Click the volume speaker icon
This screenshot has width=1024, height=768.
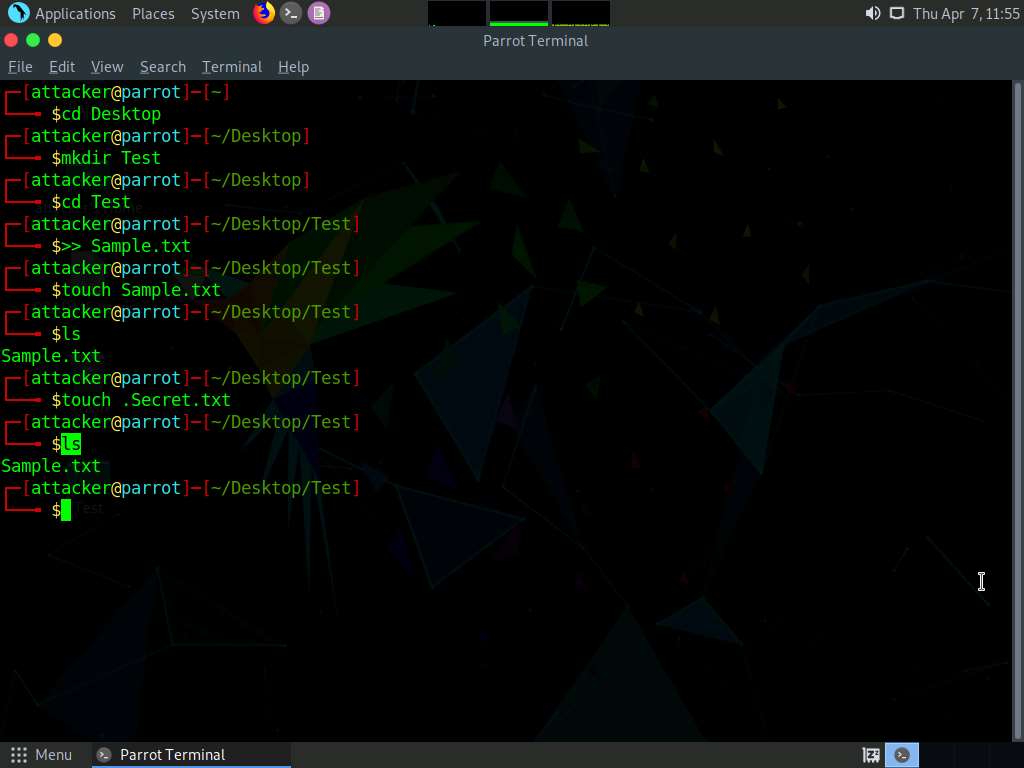[x=873, y=13]
